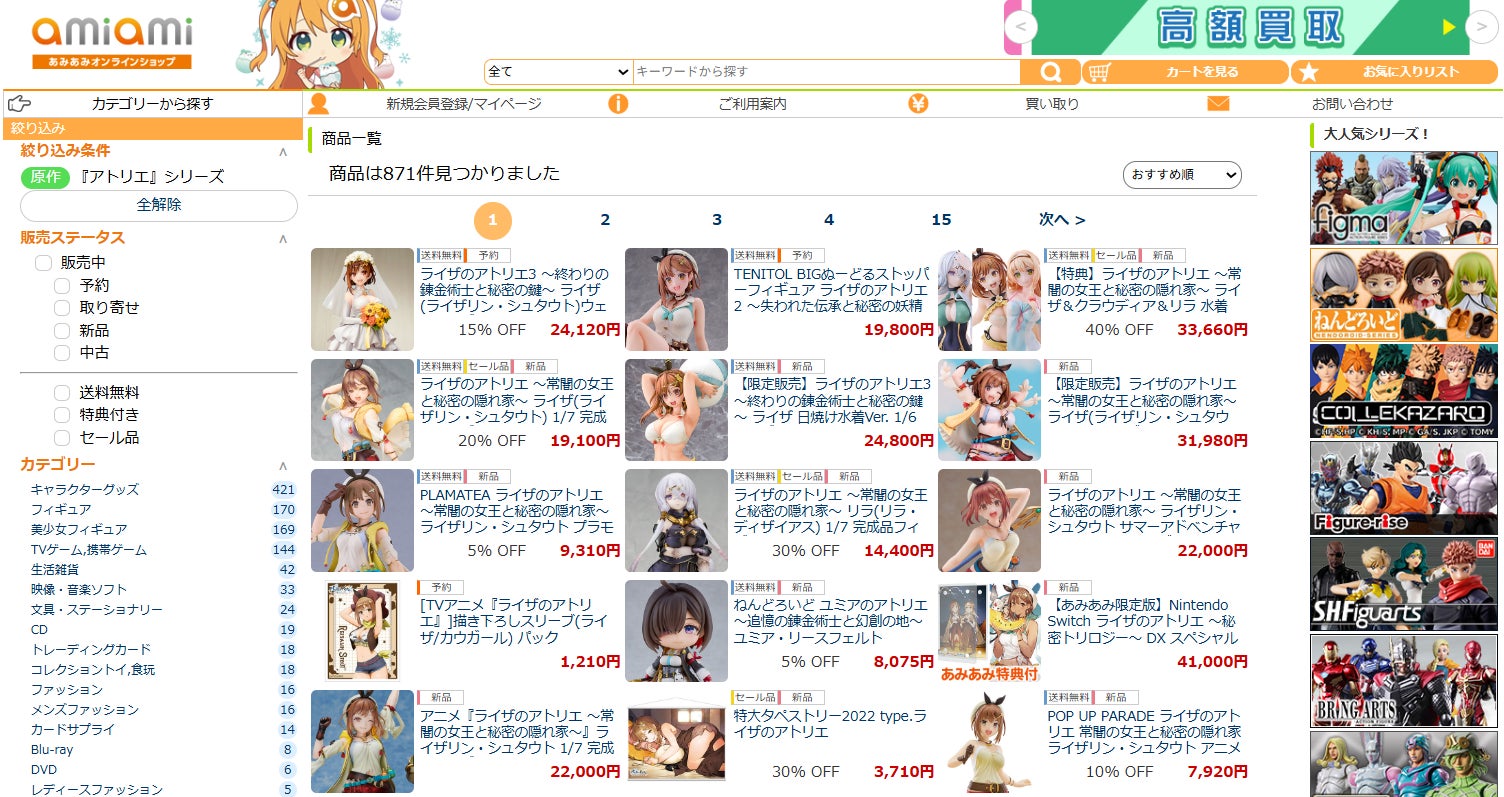Image resolution: width=1504 pixels, height=797 pixels.
Task: Click the envelope contact icon
Action: pyautogui.click(x=1218, y=104)
